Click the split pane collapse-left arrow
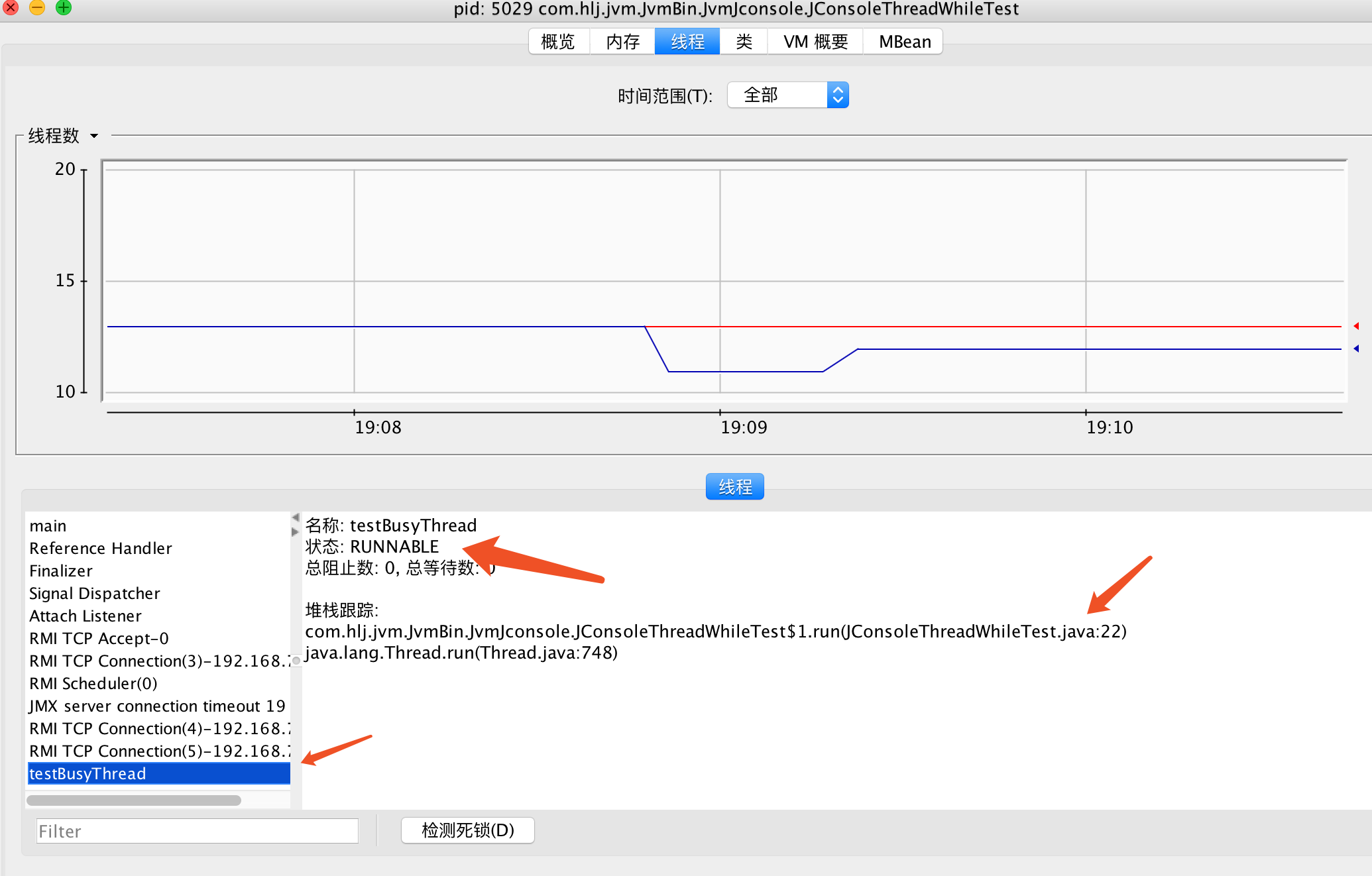Screen dimensions: 1372x876 (296, 518)
